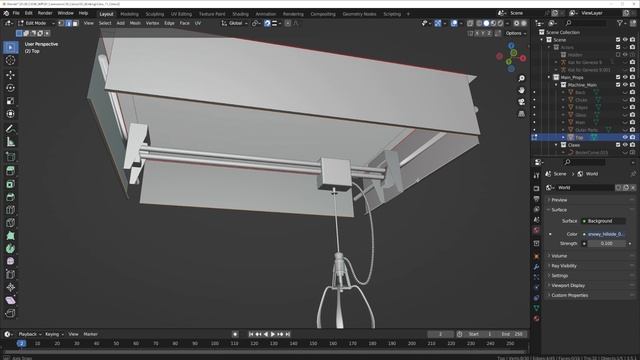Select the Measure tool
This screenshot has height=360, width=640.
(11, 142)
